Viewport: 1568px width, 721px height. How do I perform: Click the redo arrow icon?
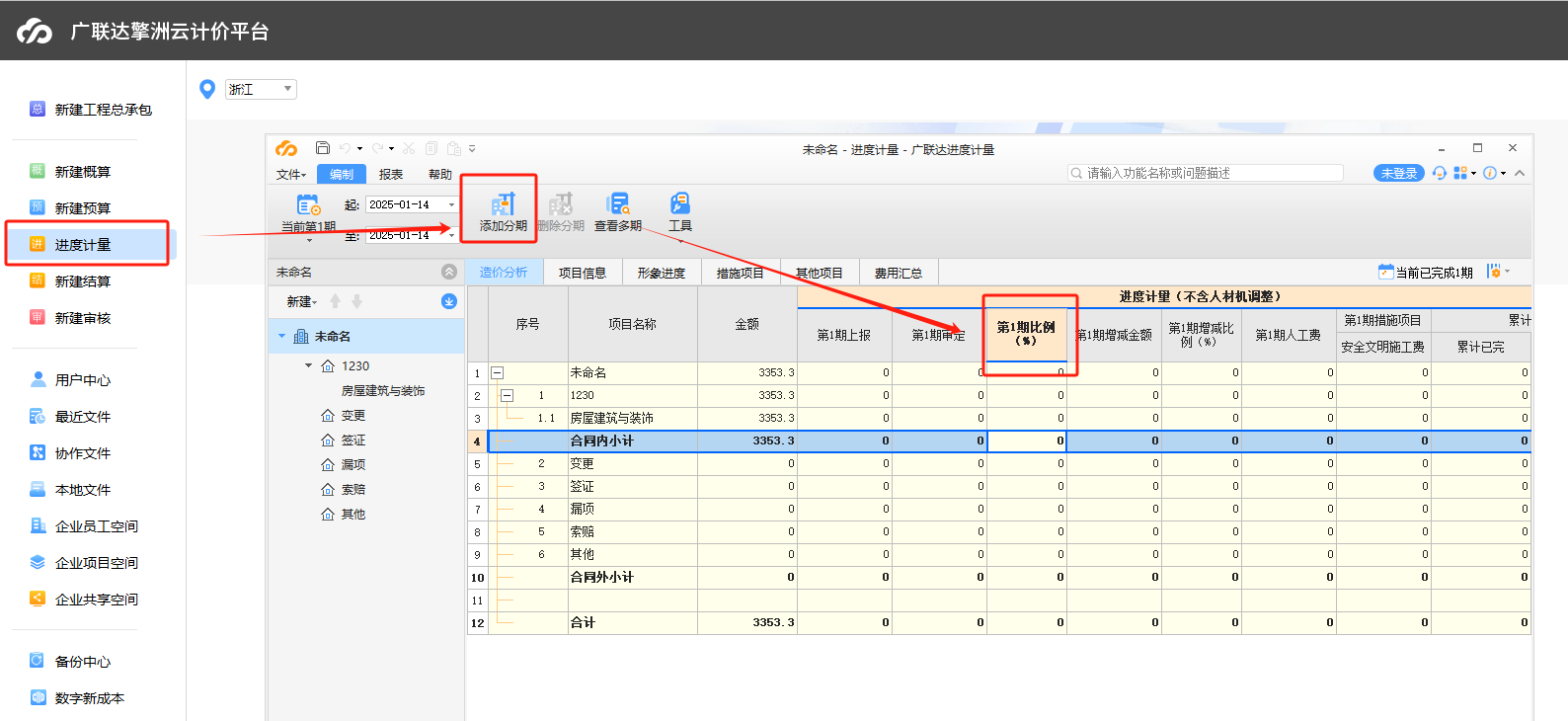(x=377, y=148)
